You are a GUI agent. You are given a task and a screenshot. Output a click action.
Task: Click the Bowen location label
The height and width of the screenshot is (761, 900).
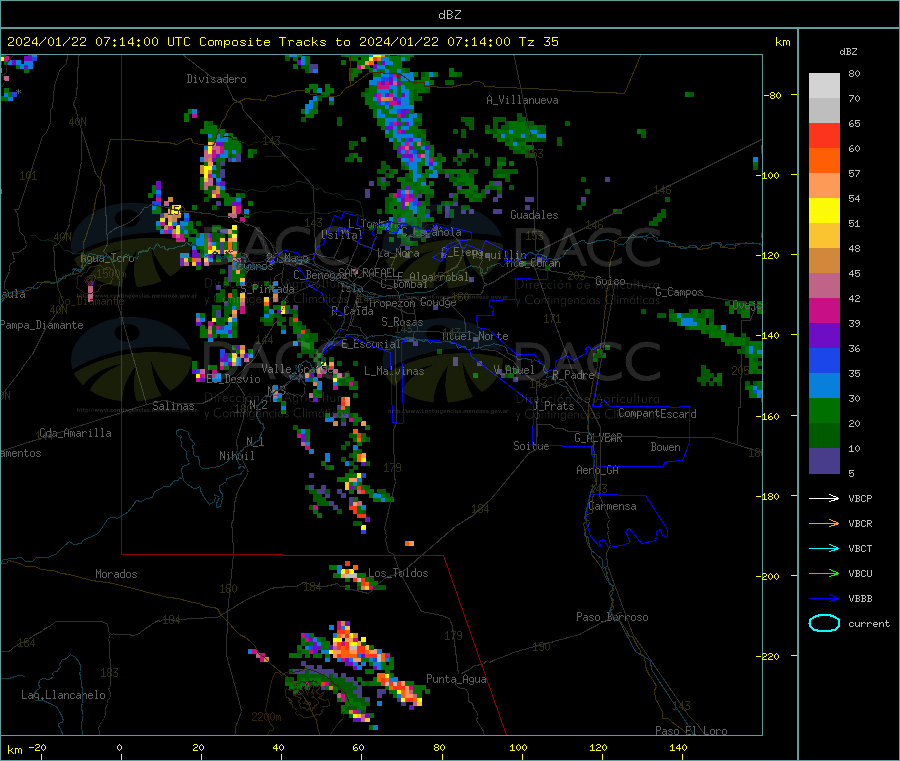665,447
